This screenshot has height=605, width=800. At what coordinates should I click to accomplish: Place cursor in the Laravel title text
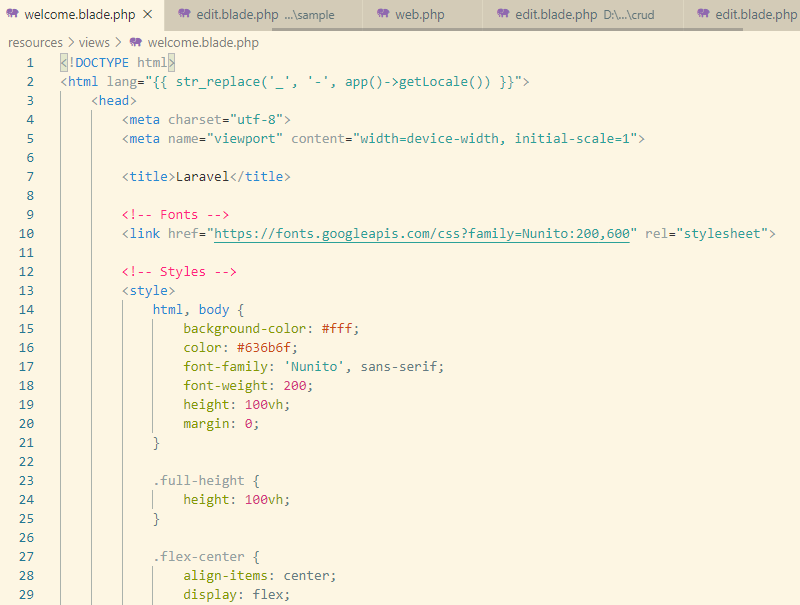click(202, 177)
